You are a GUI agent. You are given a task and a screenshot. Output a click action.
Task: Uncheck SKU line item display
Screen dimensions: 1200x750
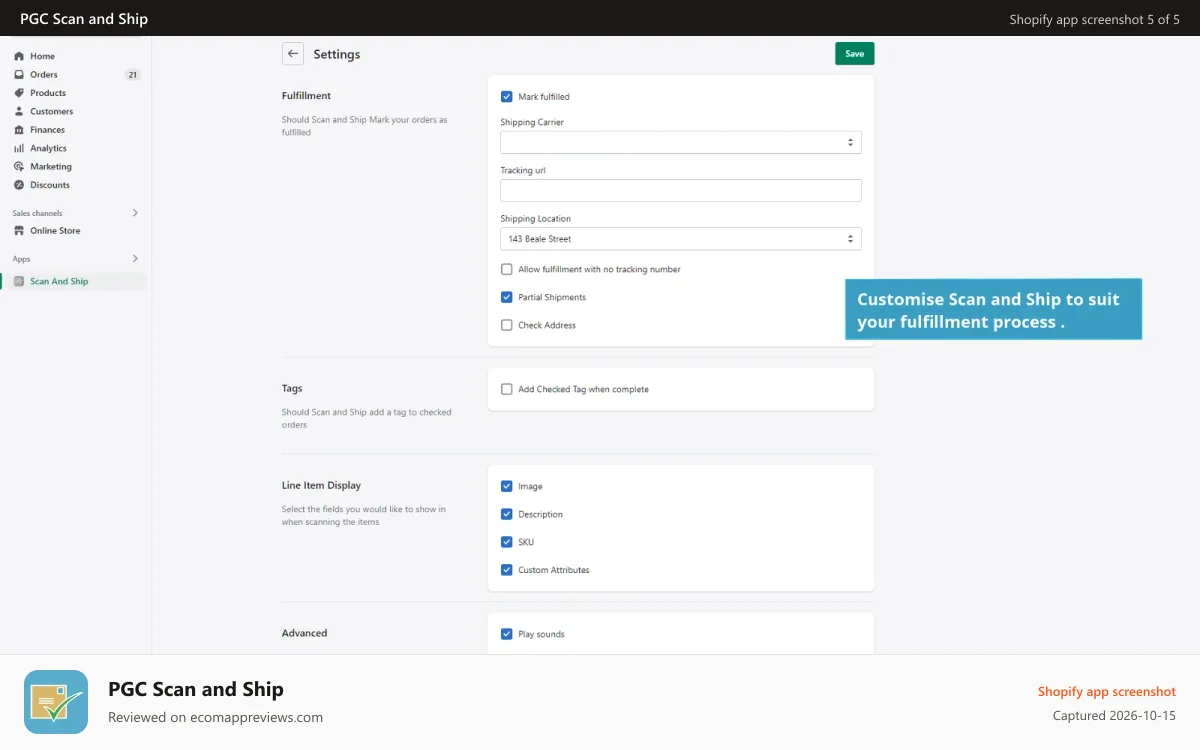click(507, 542)
